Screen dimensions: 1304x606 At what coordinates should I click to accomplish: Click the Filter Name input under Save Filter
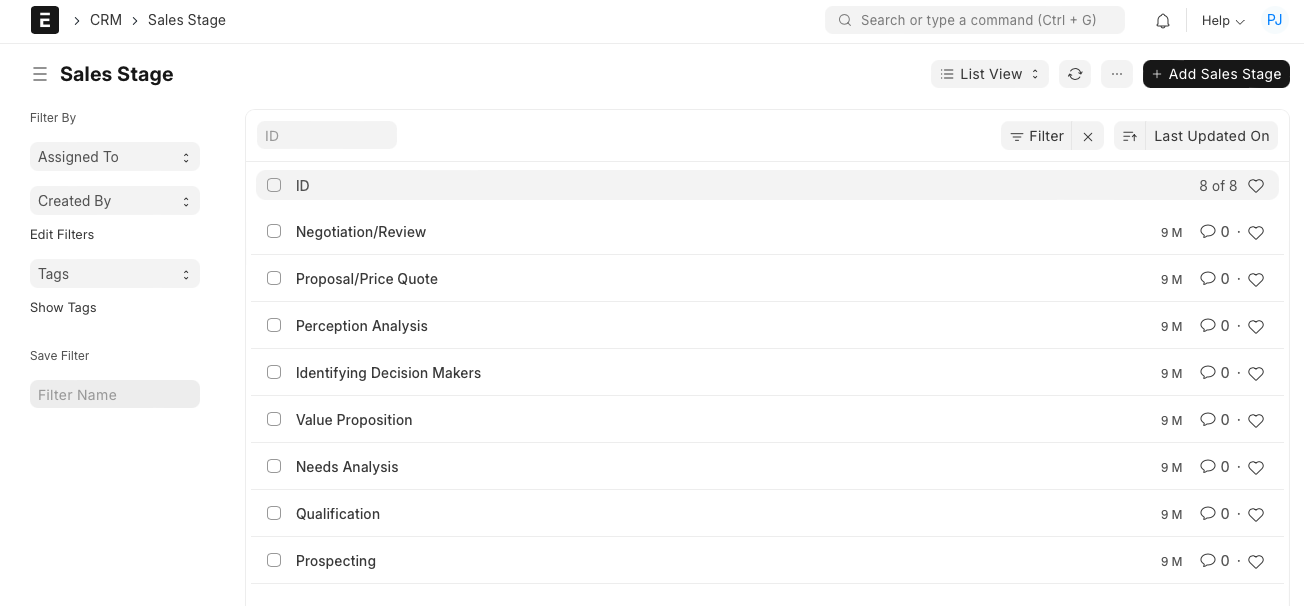(114, 393)
